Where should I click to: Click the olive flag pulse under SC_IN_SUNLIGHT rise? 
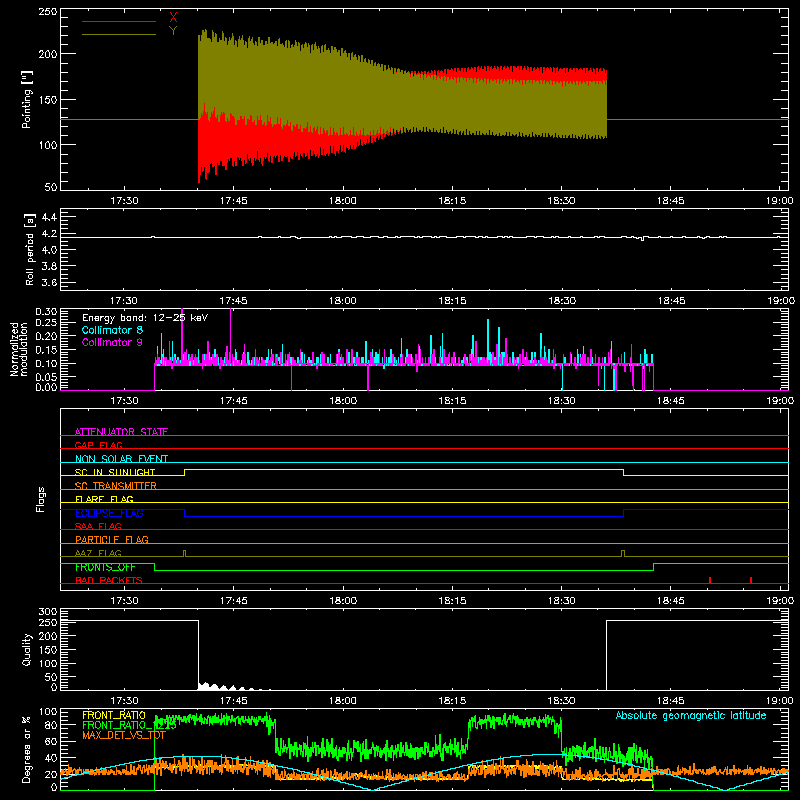click(185, 554)
